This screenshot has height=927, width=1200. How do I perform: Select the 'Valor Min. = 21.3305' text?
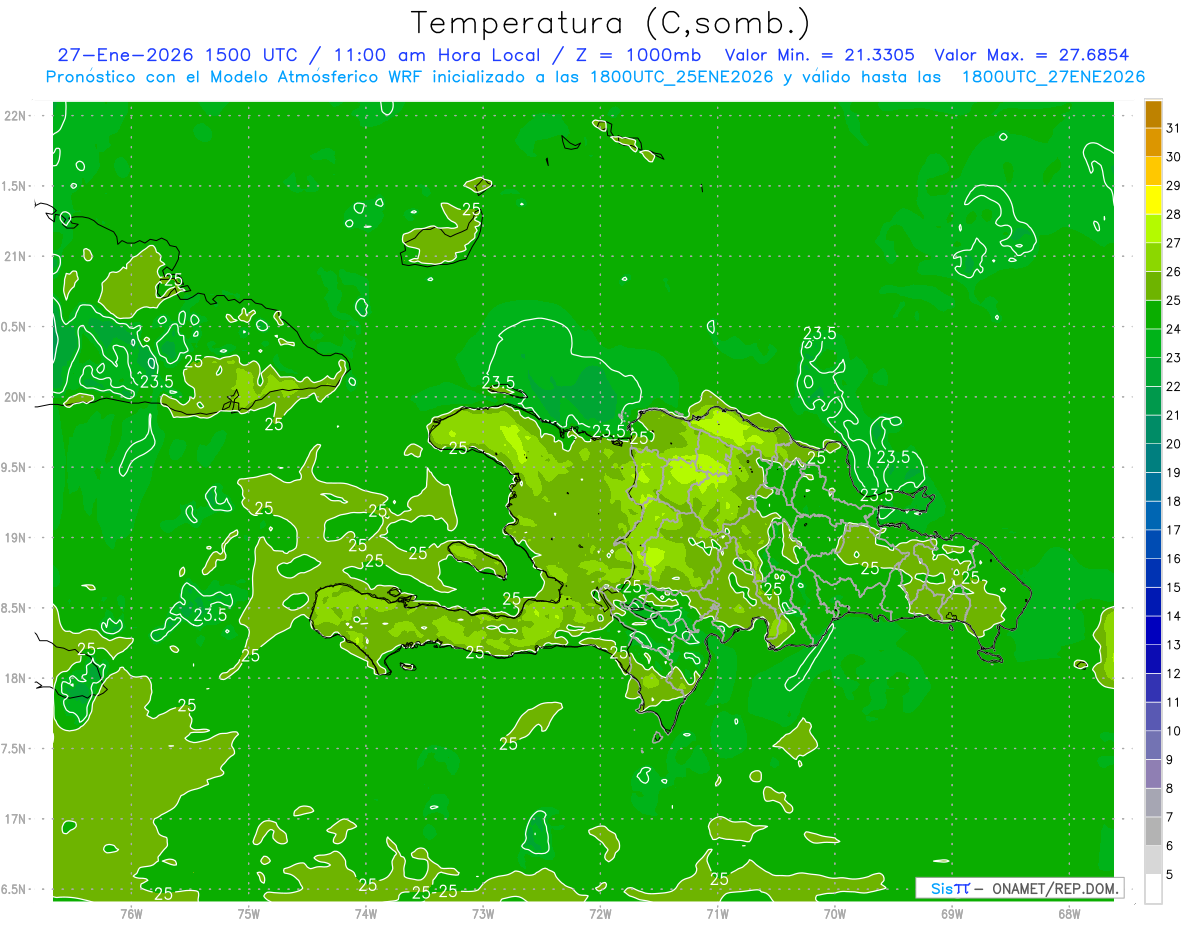[819, 55]
